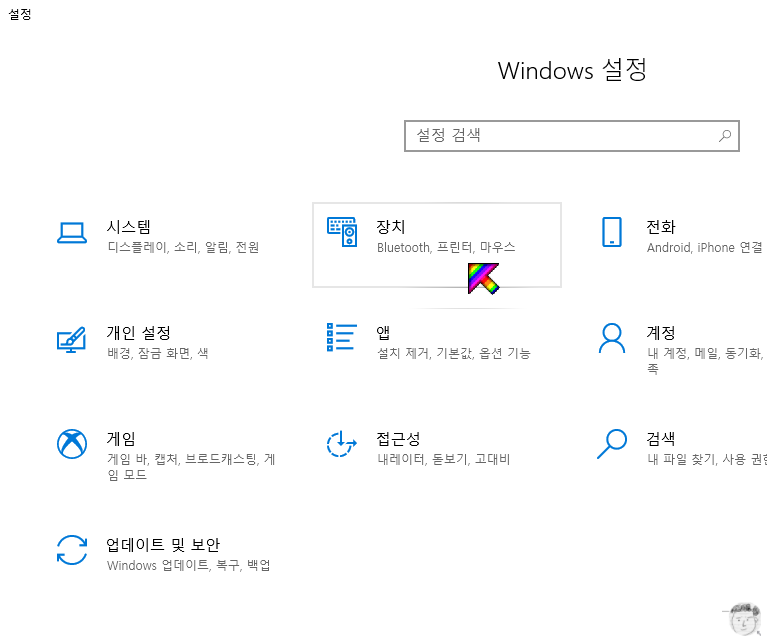Open the 검색 magnifier category icon

tap(611, 444)
